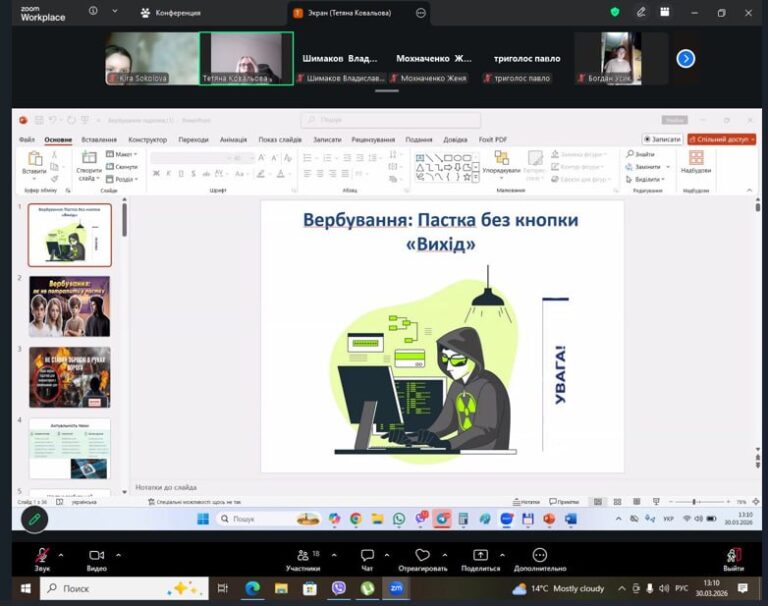768x606 pixels.
Task: Click the Выйти leave meeting button
Action: coord(733,556)
